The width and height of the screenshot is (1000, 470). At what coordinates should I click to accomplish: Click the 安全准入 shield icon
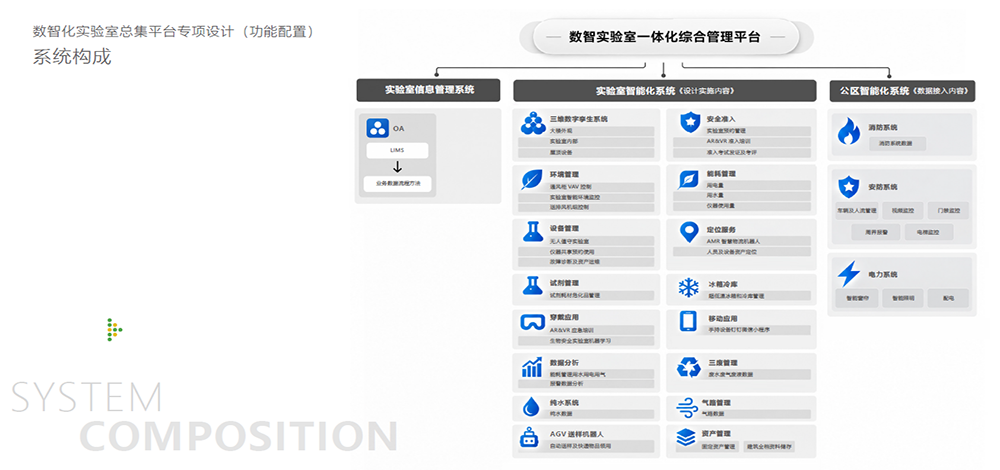pos(689,122)
